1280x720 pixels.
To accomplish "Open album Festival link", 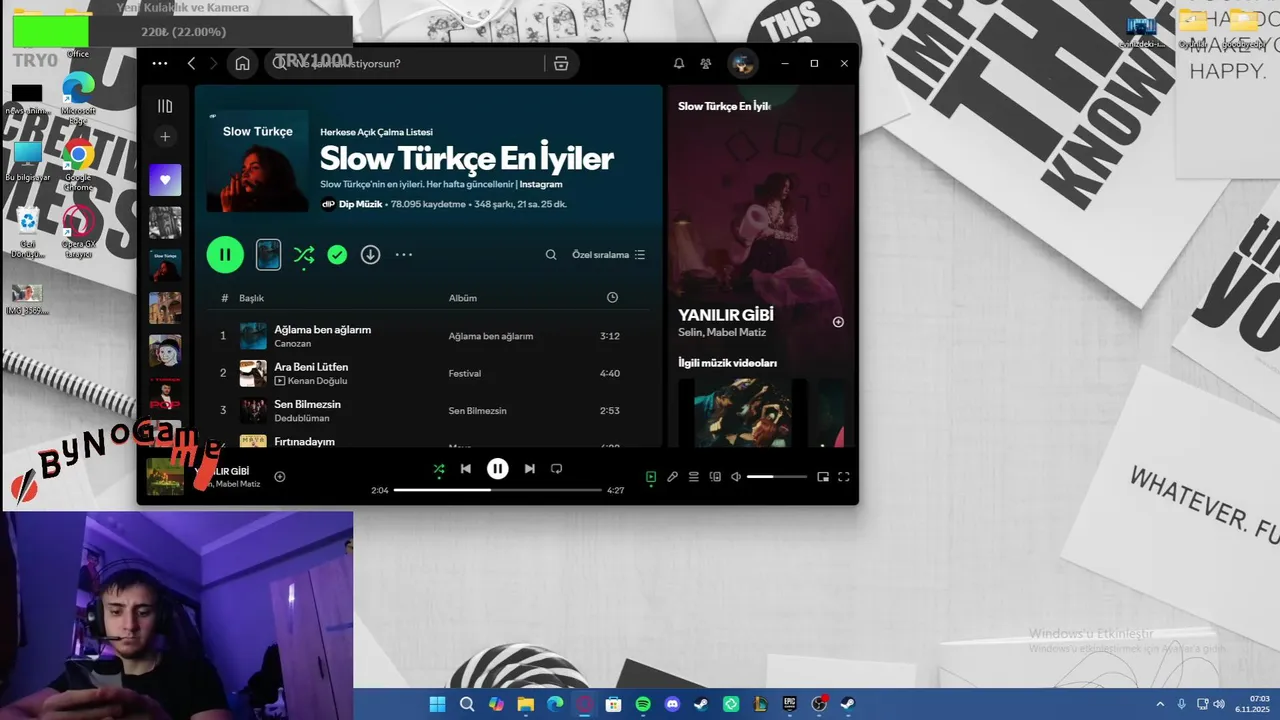I will tap(465, 373).
